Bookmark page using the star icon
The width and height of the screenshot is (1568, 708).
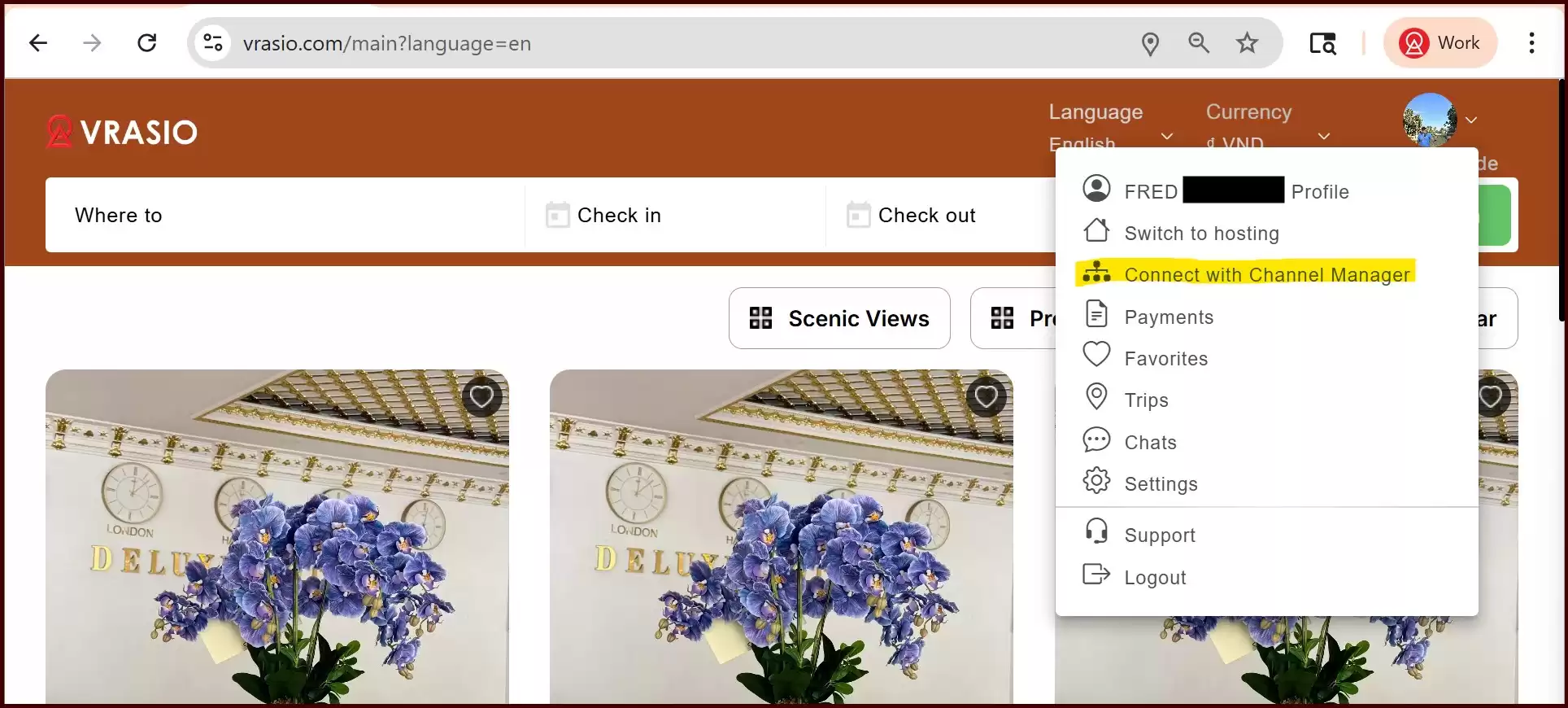click(x=1247, y=43)
